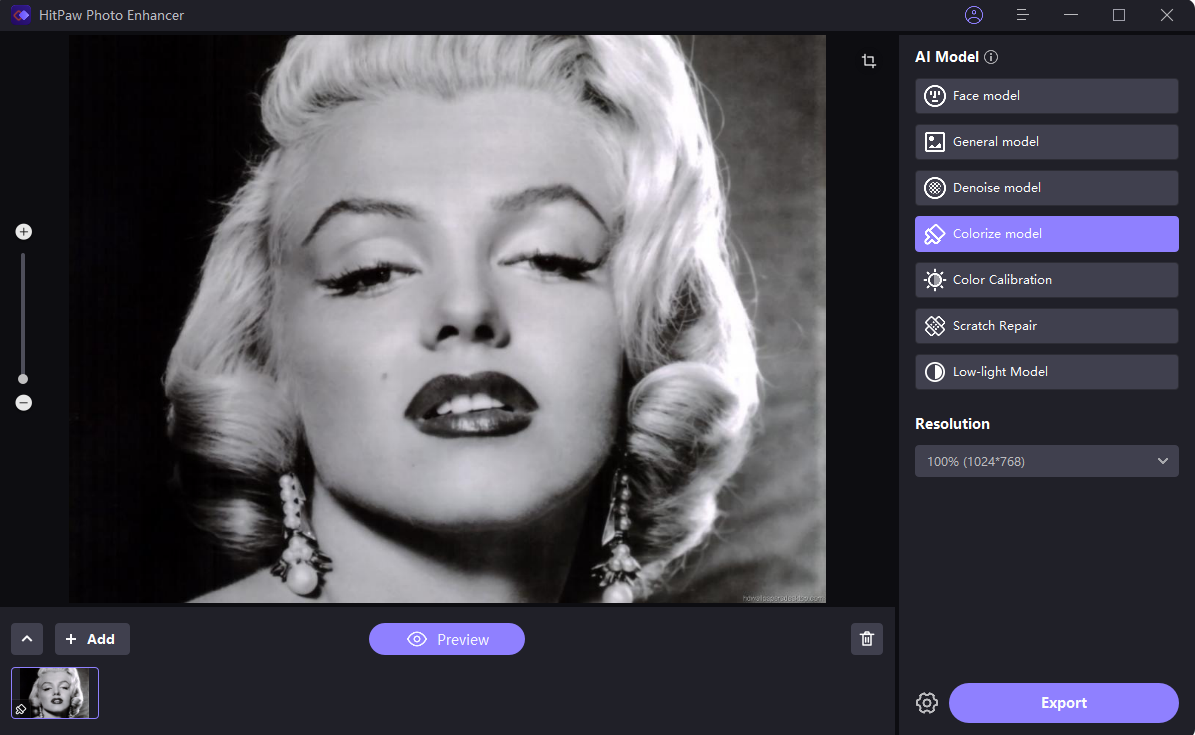
Task: Choose Scratch Repair from model list
Action: click(x=1046, y=326)
